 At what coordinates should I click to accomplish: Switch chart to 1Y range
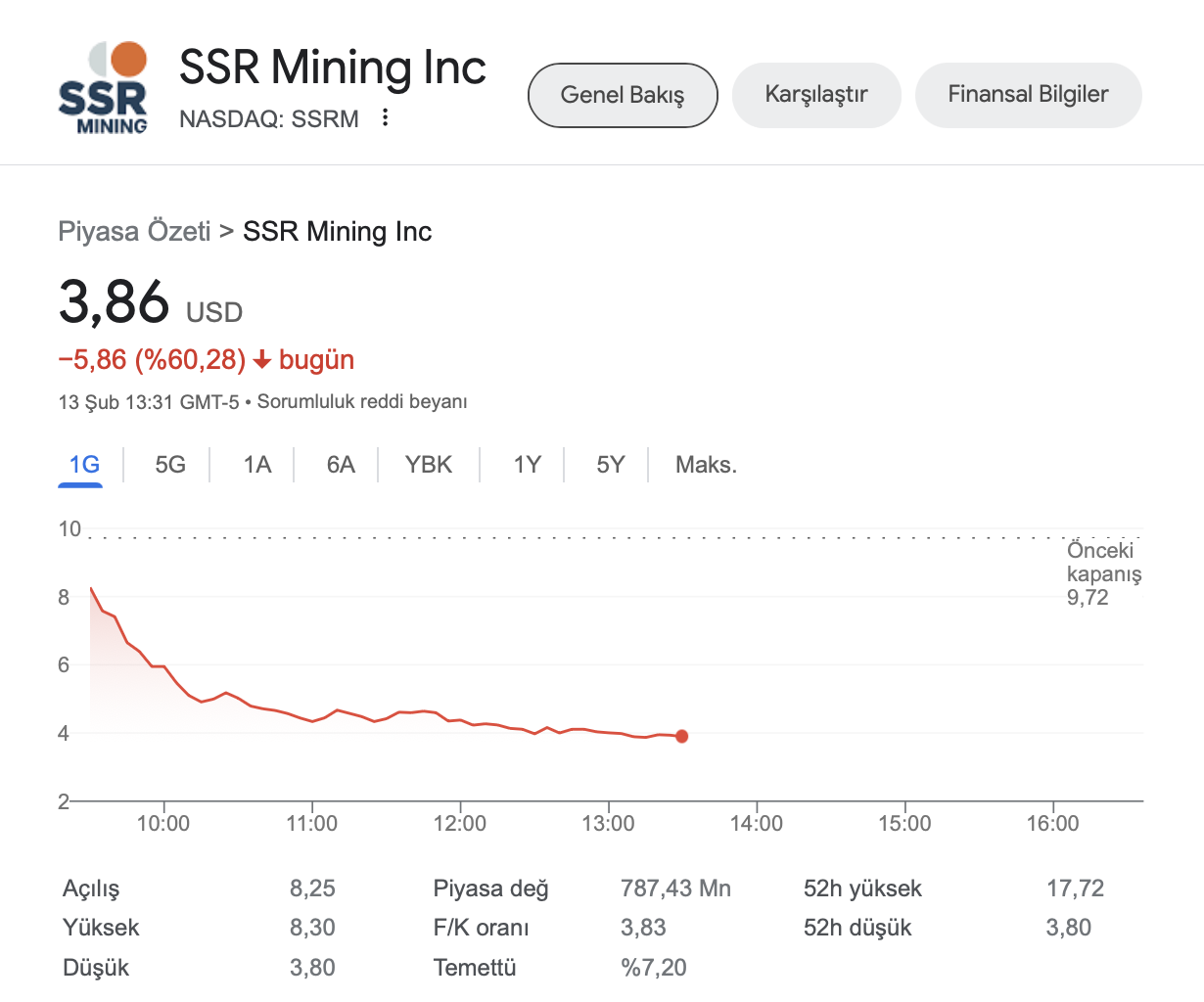pos(527,465)
